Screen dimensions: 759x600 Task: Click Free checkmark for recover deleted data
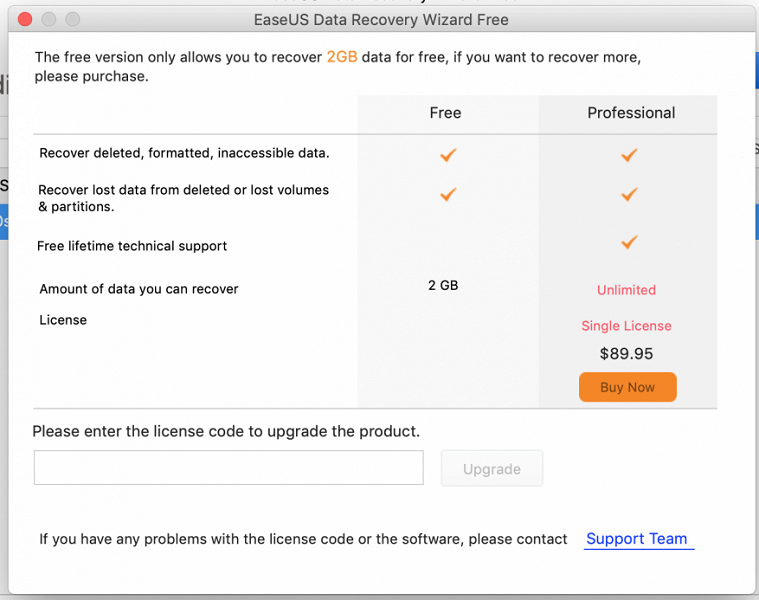tap(448, 155)
